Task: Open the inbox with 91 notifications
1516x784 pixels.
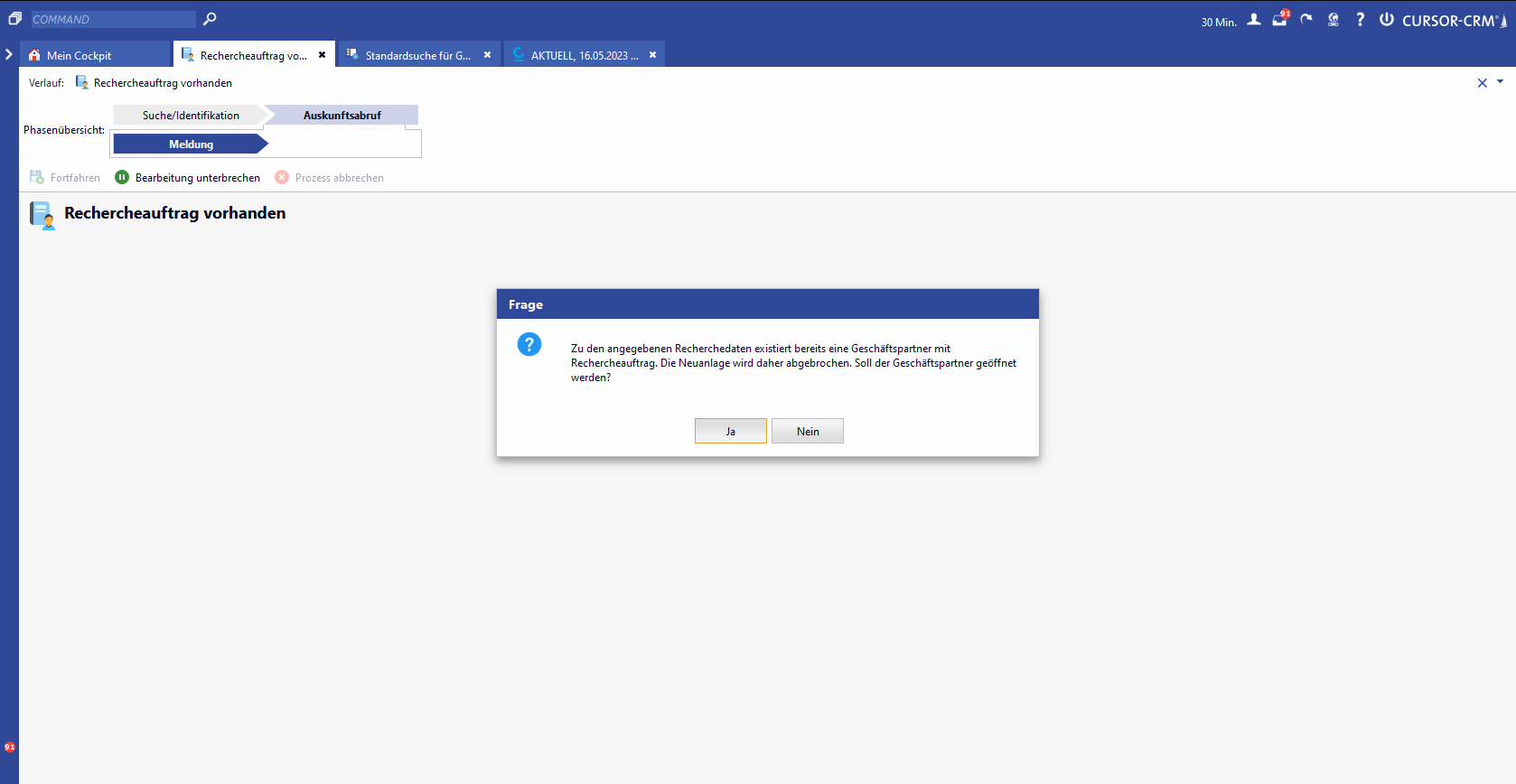Action: tap(1279, 20)
